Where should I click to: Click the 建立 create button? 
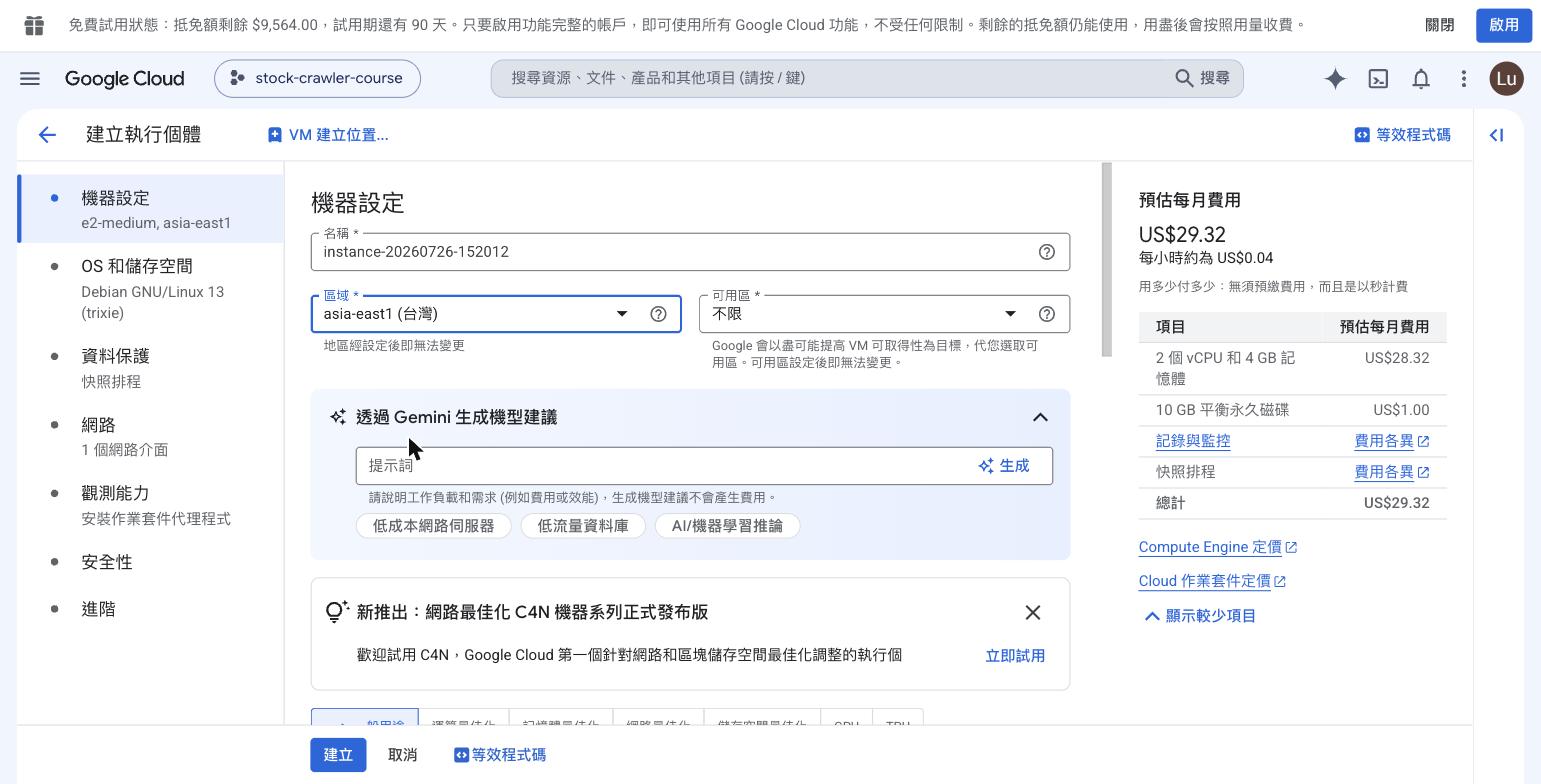338,755
